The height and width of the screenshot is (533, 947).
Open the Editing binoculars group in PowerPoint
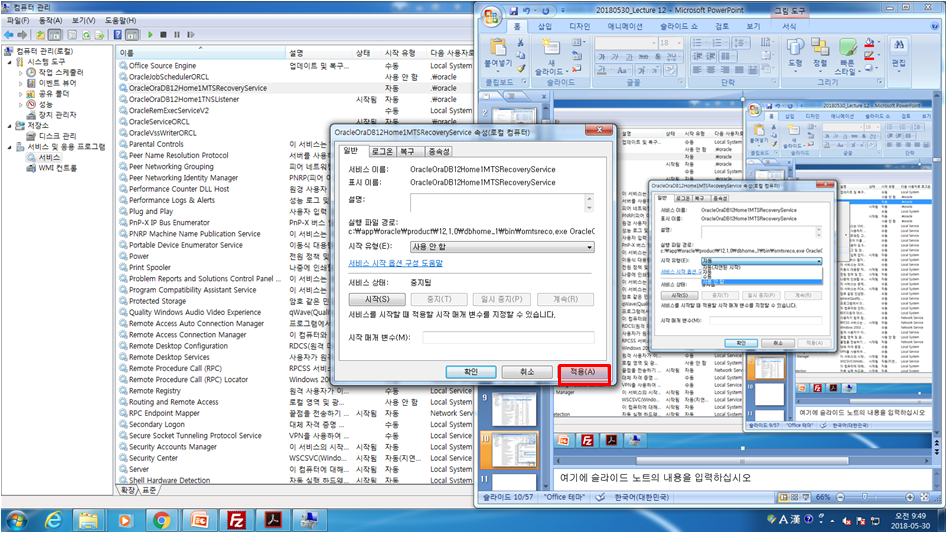point(899,53)
